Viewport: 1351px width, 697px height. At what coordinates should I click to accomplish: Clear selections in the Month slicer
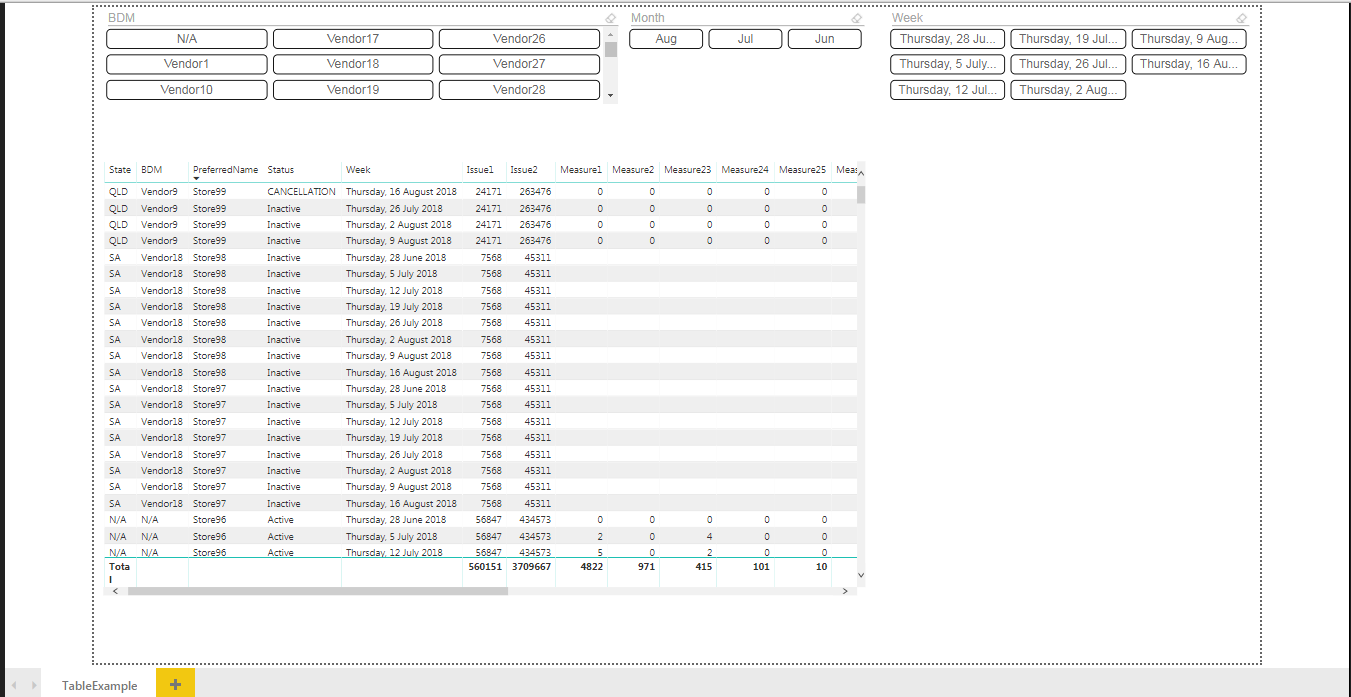(856, 18)
